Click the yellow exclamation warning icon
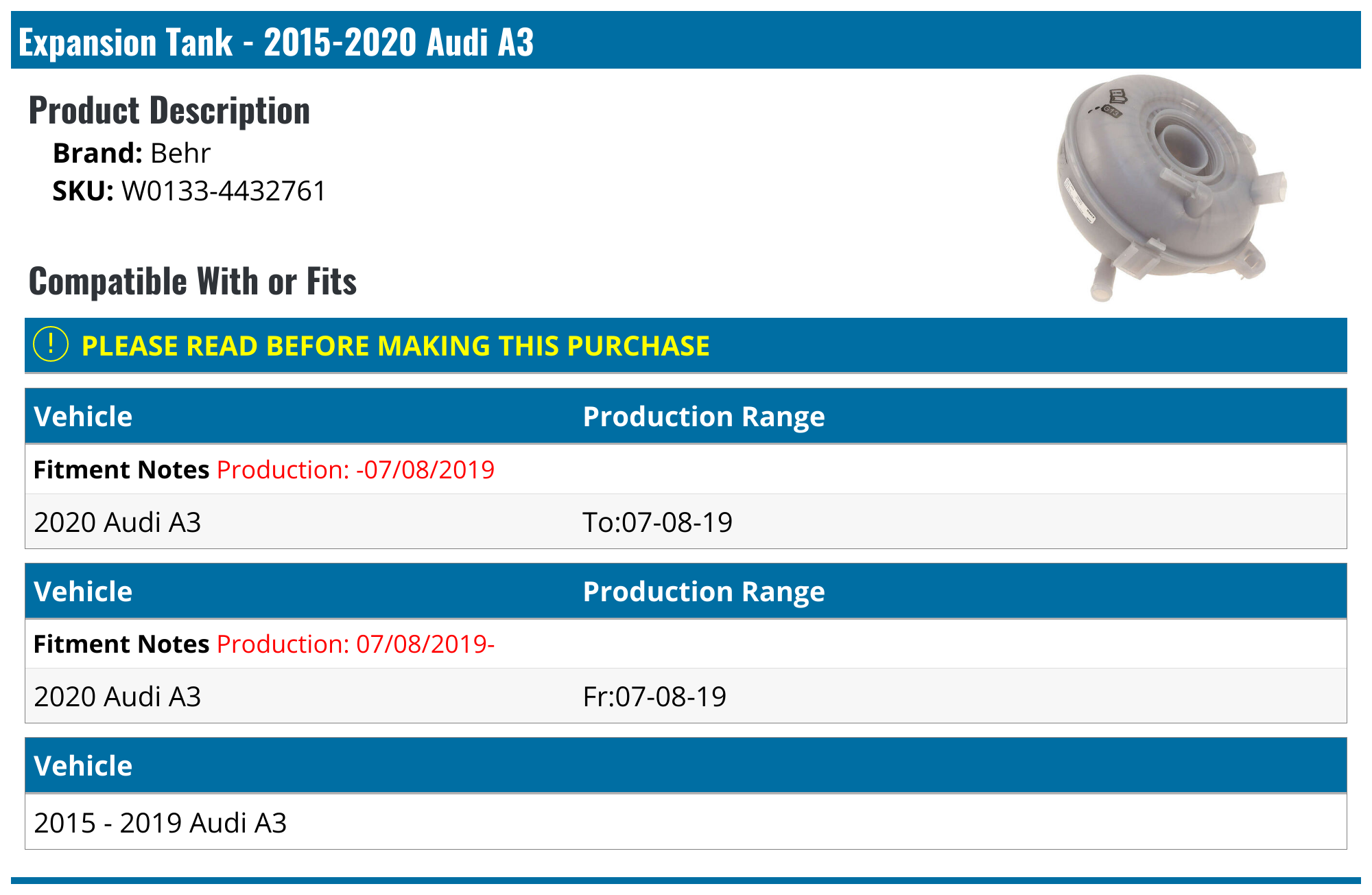Viewport: 1372px width, 895px height. pos(51,345)
